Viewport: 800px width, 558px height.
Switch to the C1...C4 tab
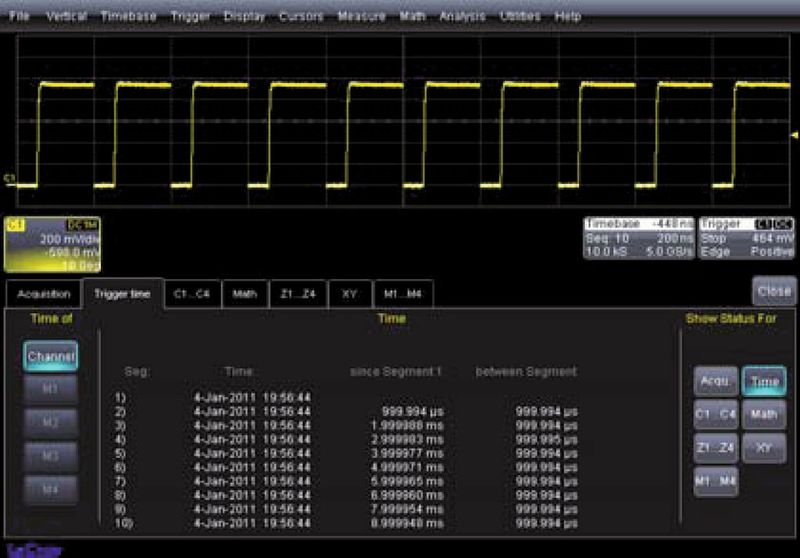[191, 294]
